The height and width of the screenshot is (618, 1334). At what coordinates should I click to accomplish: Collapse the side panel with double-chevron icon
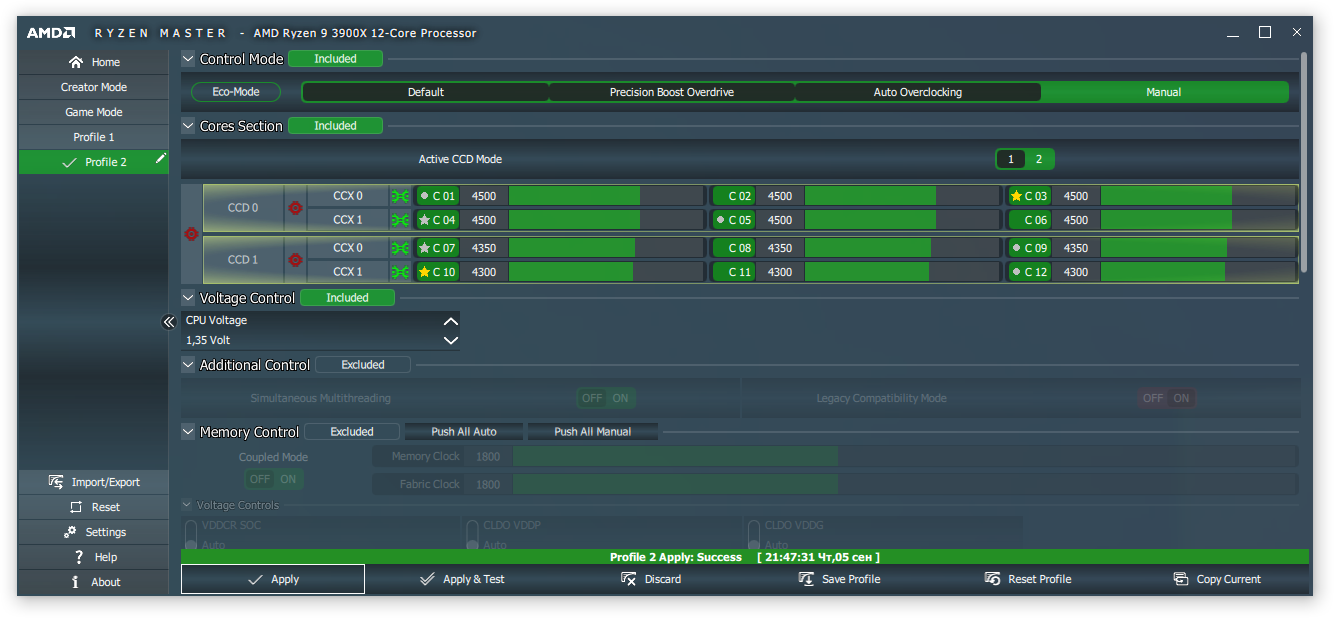tap(169, 322)
